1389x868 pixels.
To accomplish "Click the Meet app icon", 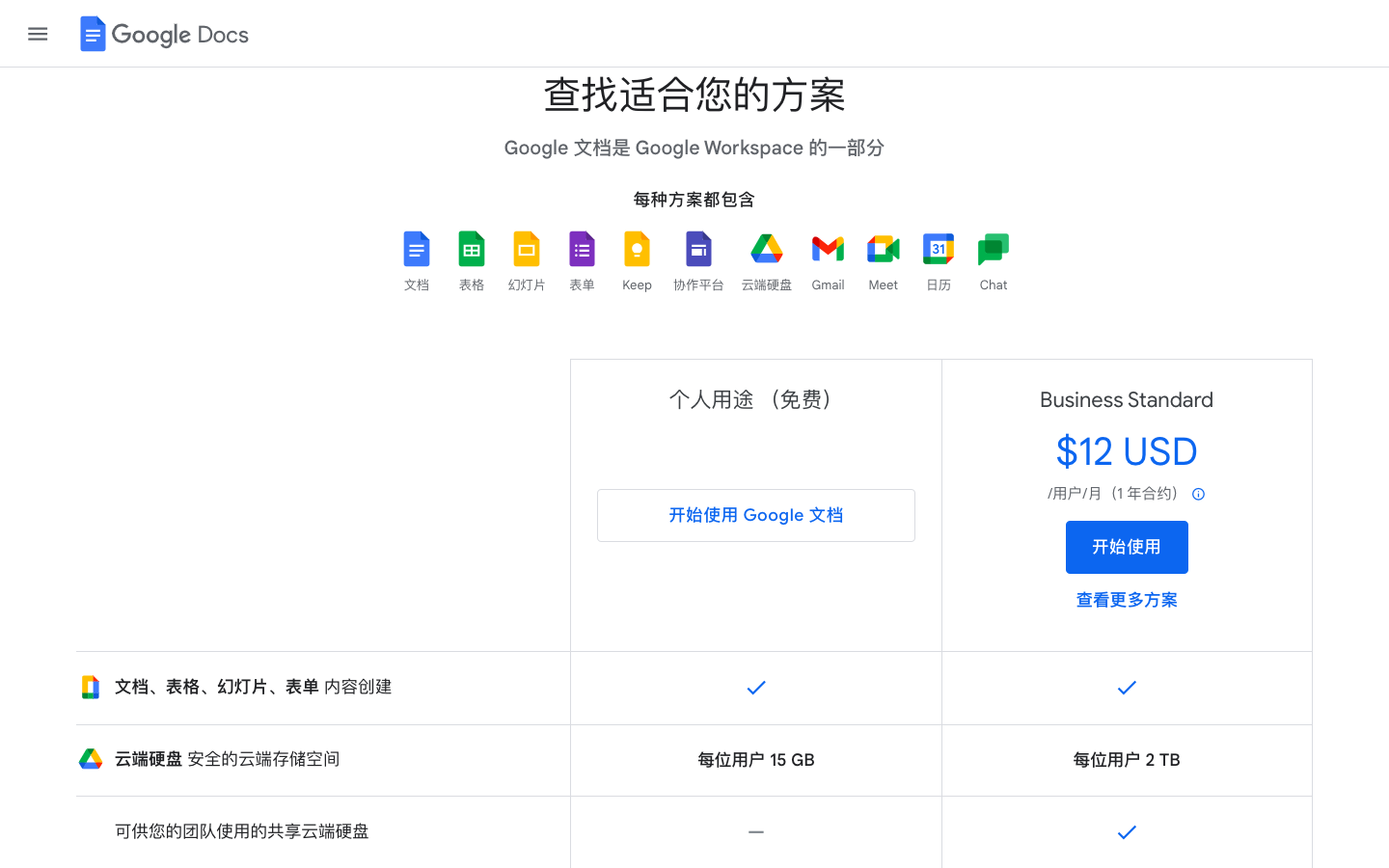I will [x=883, y=249].
